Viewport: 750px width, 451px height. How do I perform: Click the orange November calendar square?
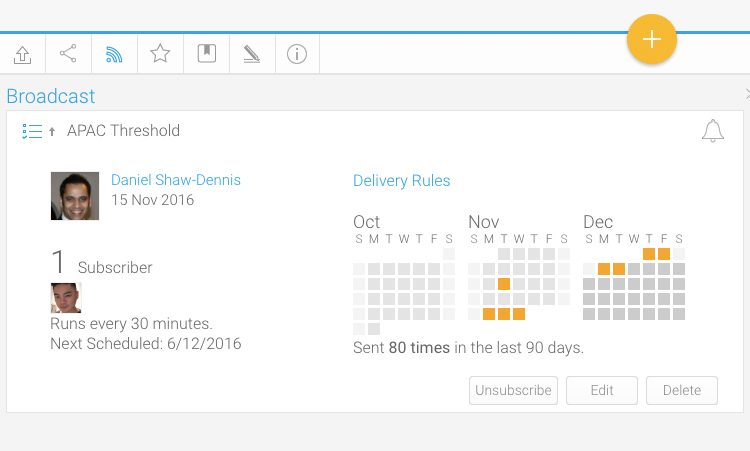pos(504,284)
